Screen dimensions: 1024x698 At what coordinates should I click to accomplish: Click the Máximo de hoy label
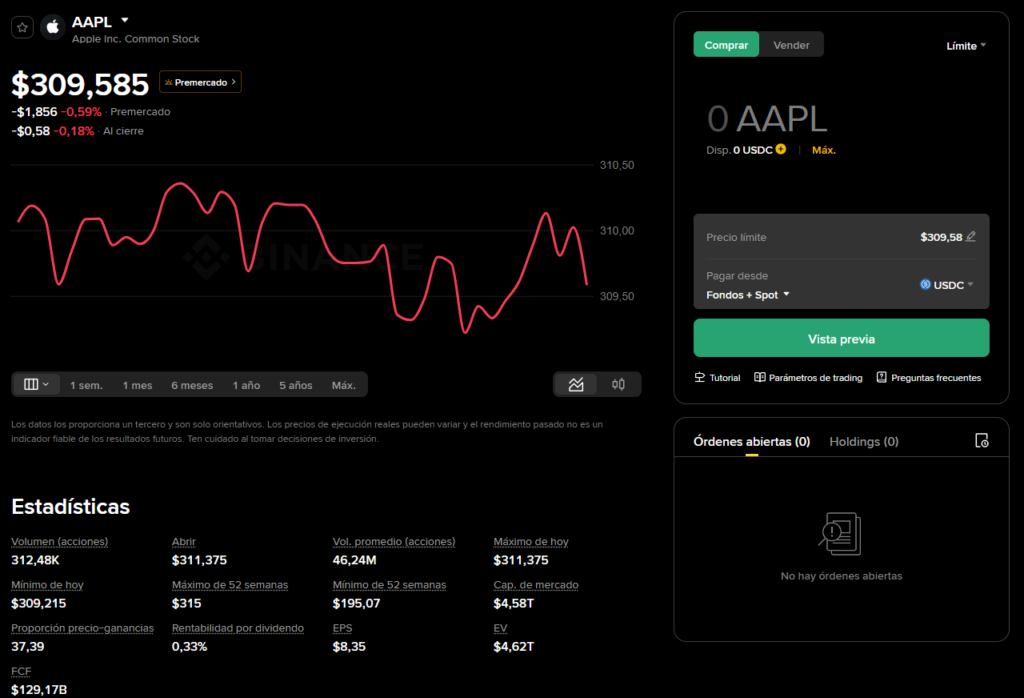(x=531, y=541)
